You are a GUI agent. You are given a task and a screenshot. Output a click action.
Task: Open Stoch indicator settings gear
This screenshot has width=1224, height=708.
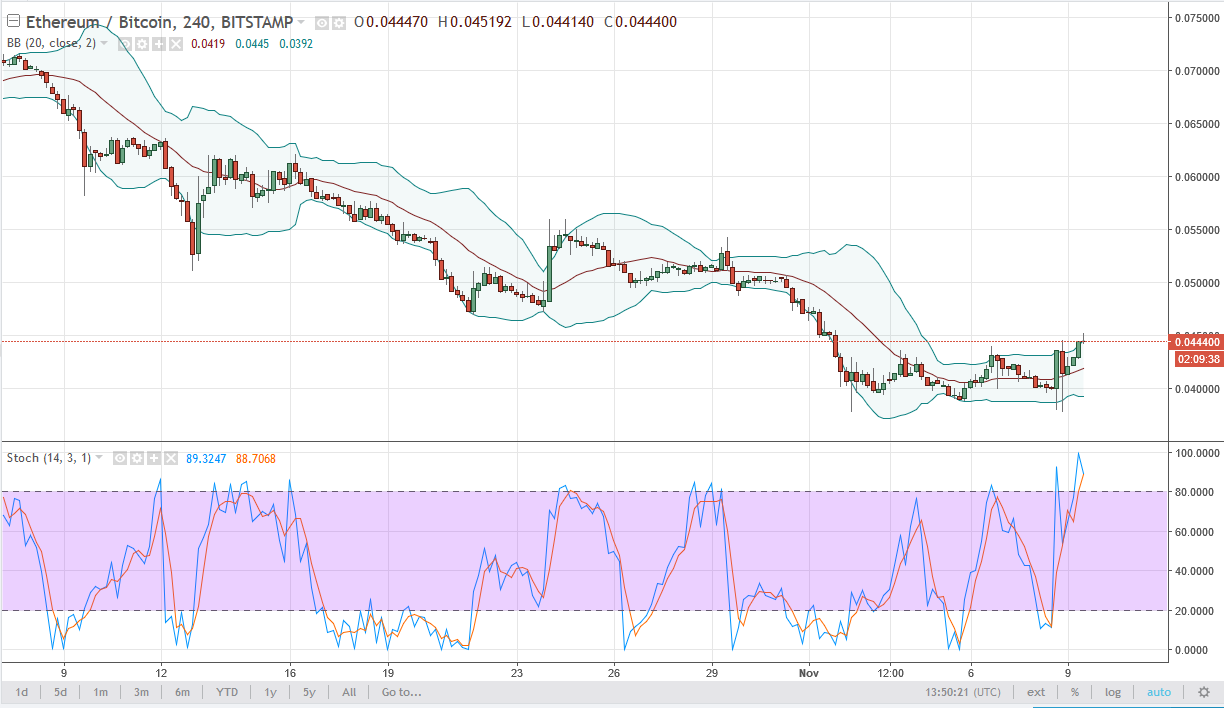(135, 458)
